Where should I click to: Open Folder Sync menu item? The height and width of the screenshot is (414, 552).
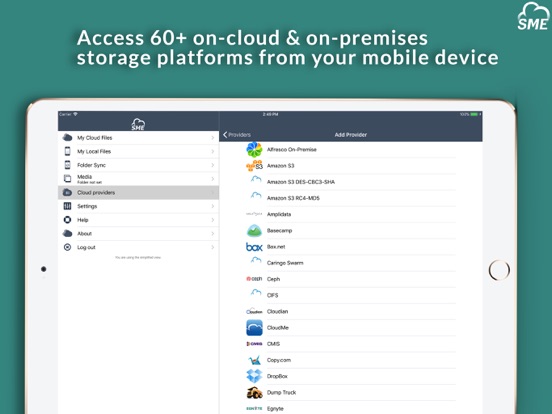tap(138, 165)
